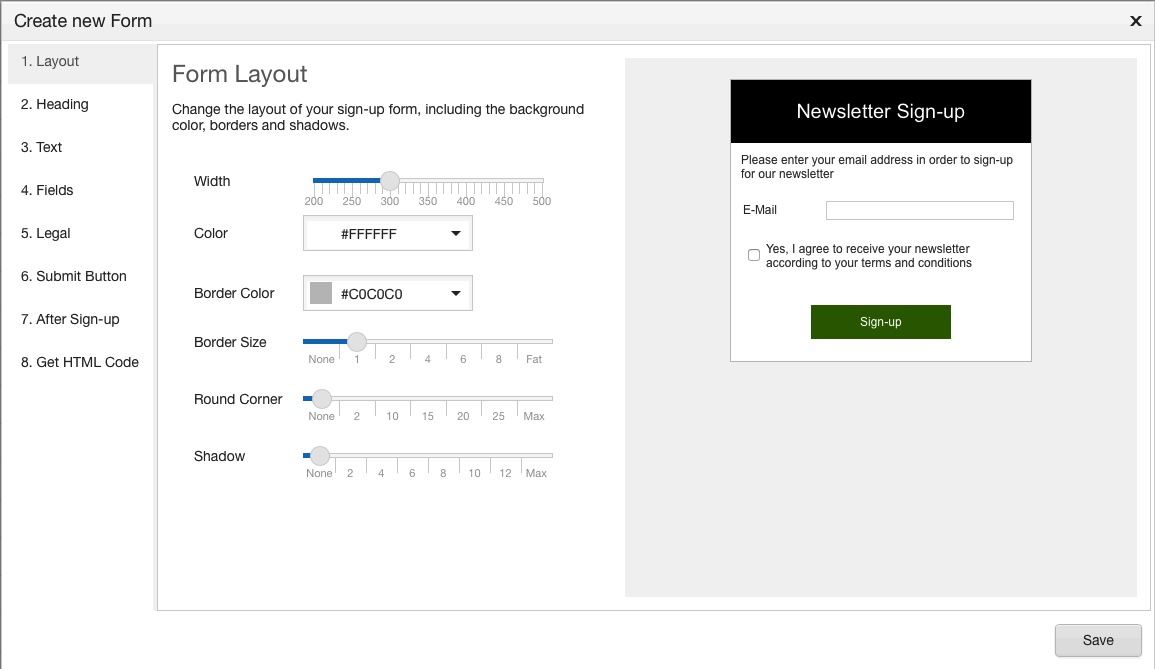The width and height of the screenshot is (1155, 669).
Task: Click the green Sign-up button
Action: pyautogui.click(x=881, y=322)
